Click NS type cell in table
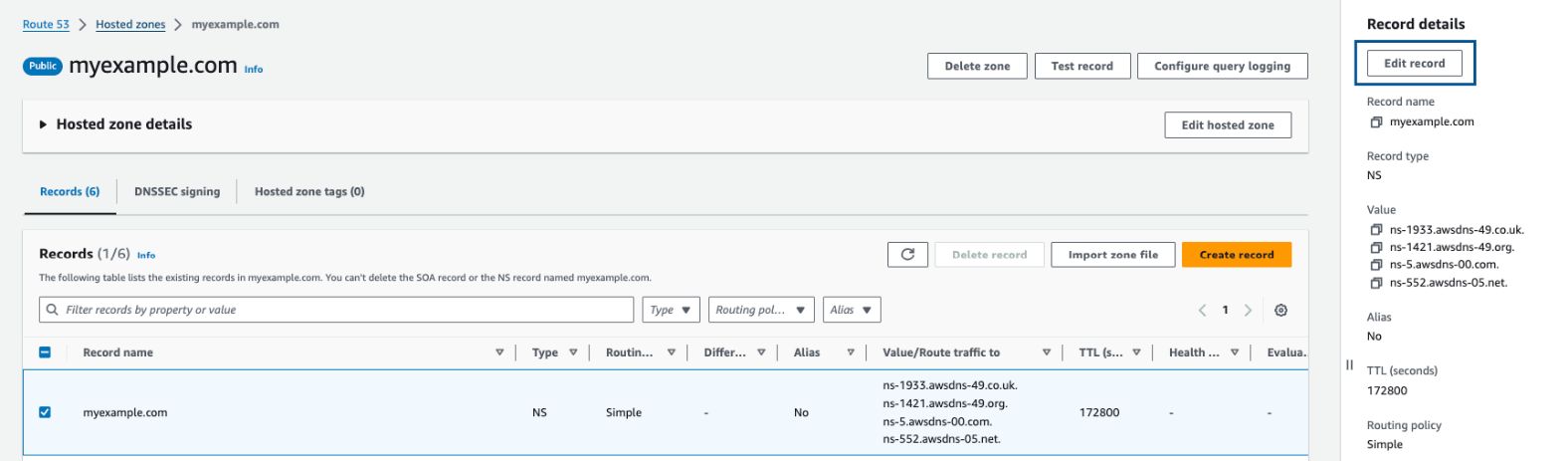1568x461 pixels. click(539, 412)
